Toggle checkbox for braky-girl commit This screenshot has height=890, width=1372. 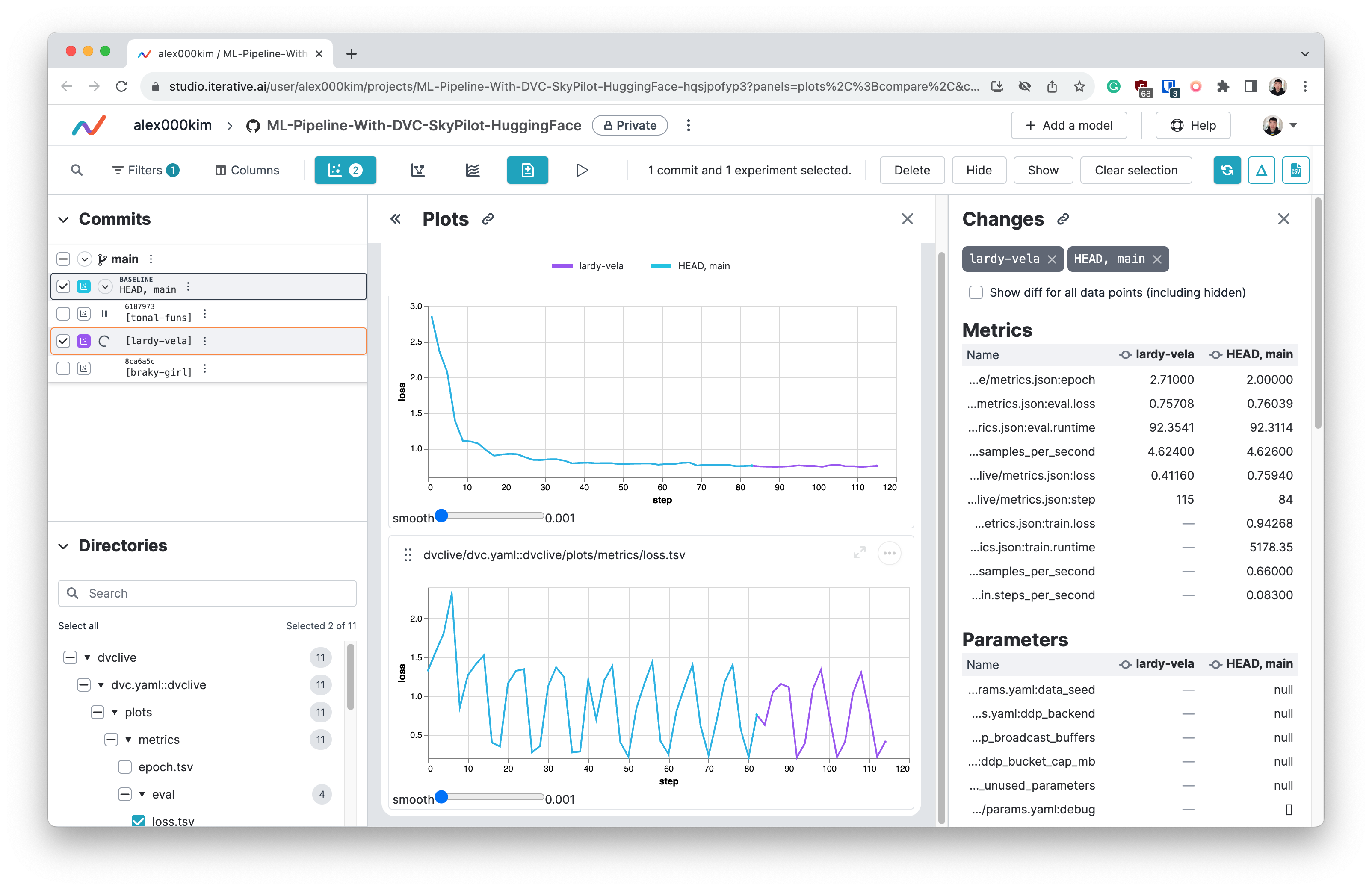point(62,370)
